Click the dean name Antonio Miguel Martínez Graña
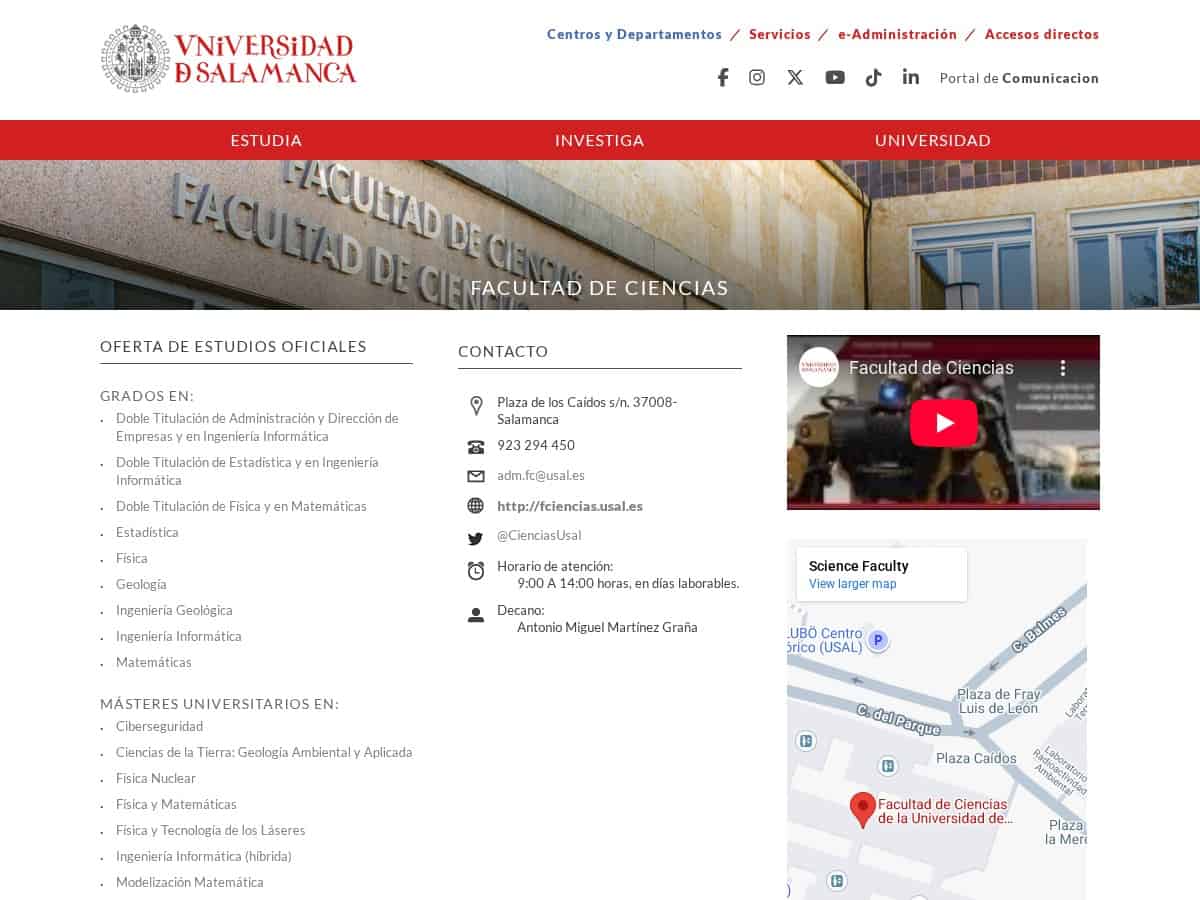 (607, 628)
